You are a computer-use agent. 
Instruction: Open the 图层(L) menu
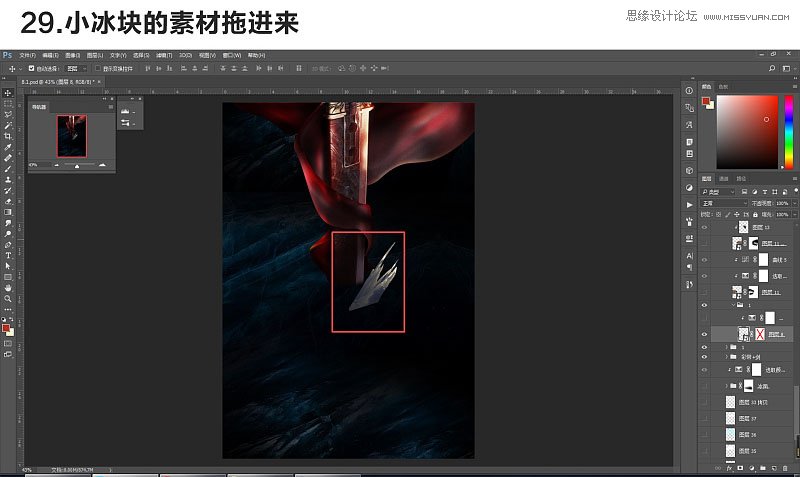95,55
